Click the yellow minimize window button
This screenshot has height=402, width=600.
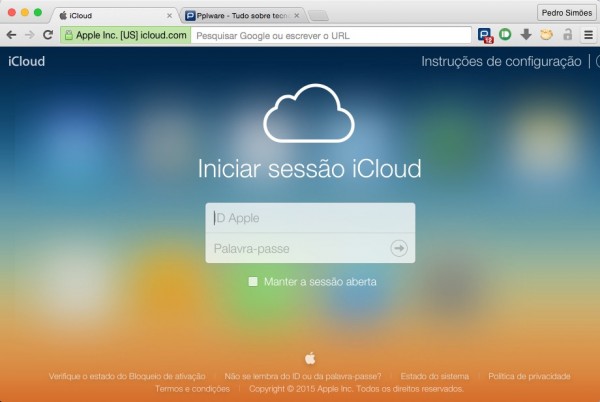tap(25, 12)
